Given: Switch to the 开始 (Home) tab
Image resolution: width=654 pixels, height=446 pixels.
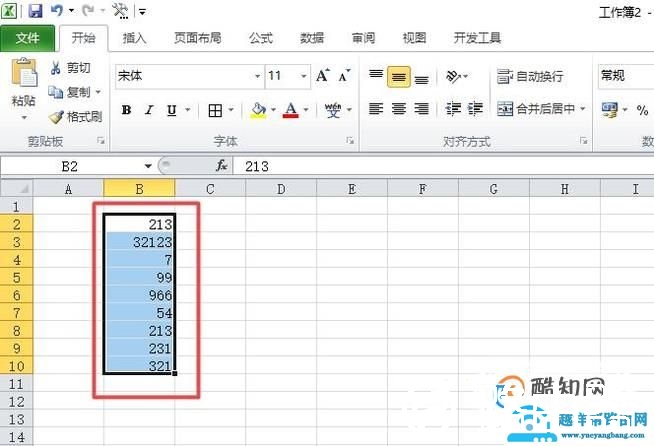Looking at the screenshot, I should [83, 38].
